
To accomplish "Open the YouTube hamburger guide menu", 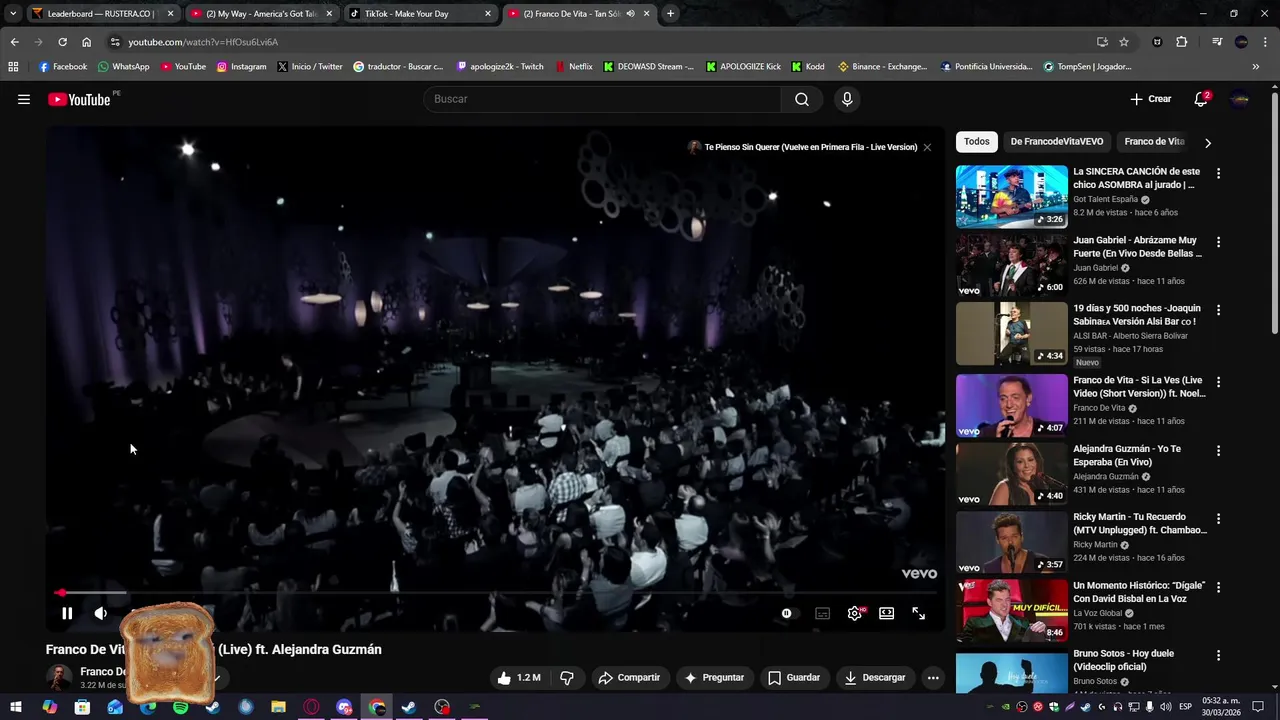I will coord(24,99).
